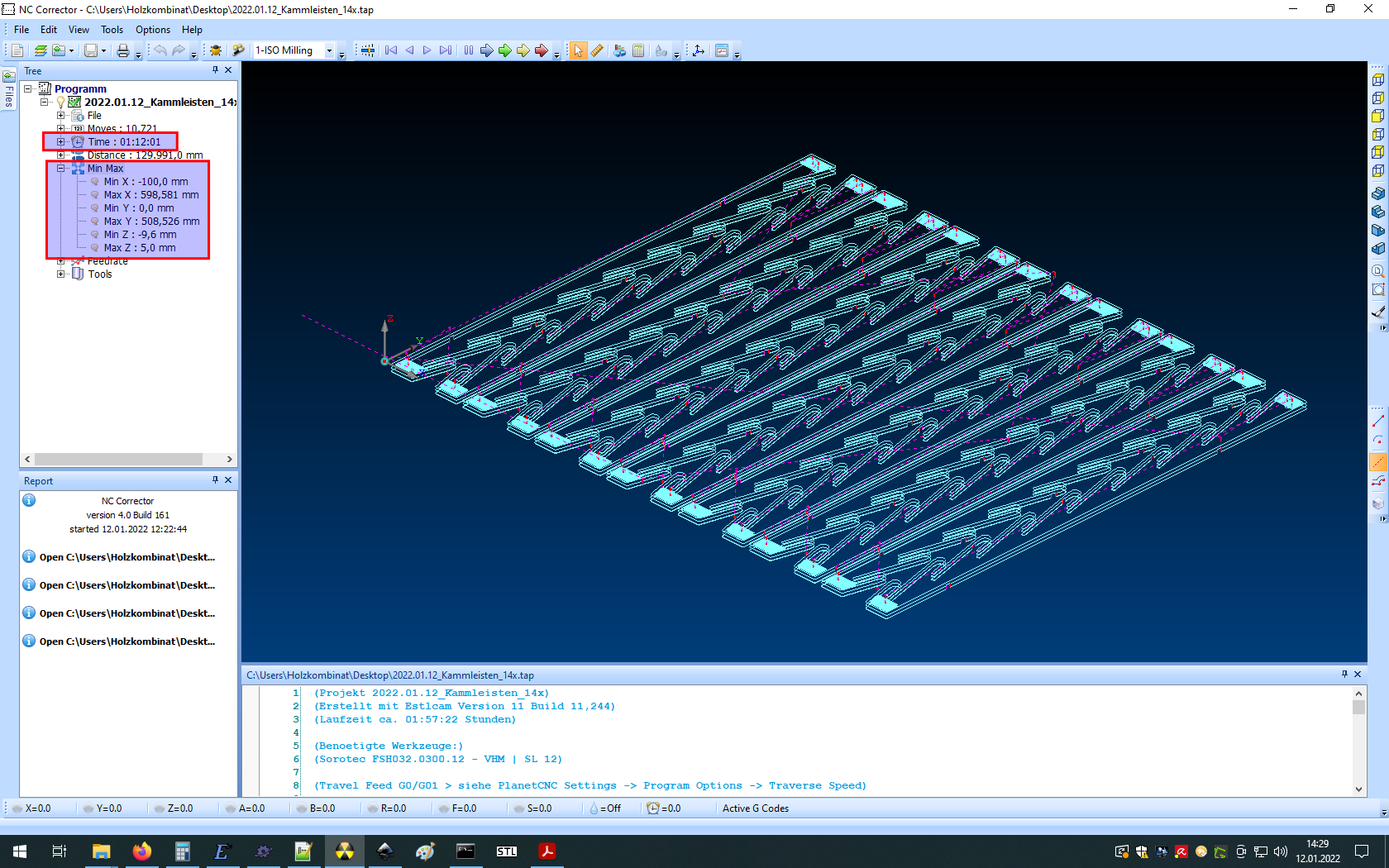
Task: Click the Redo arrow icon
Action: click(x=179, y=50)
